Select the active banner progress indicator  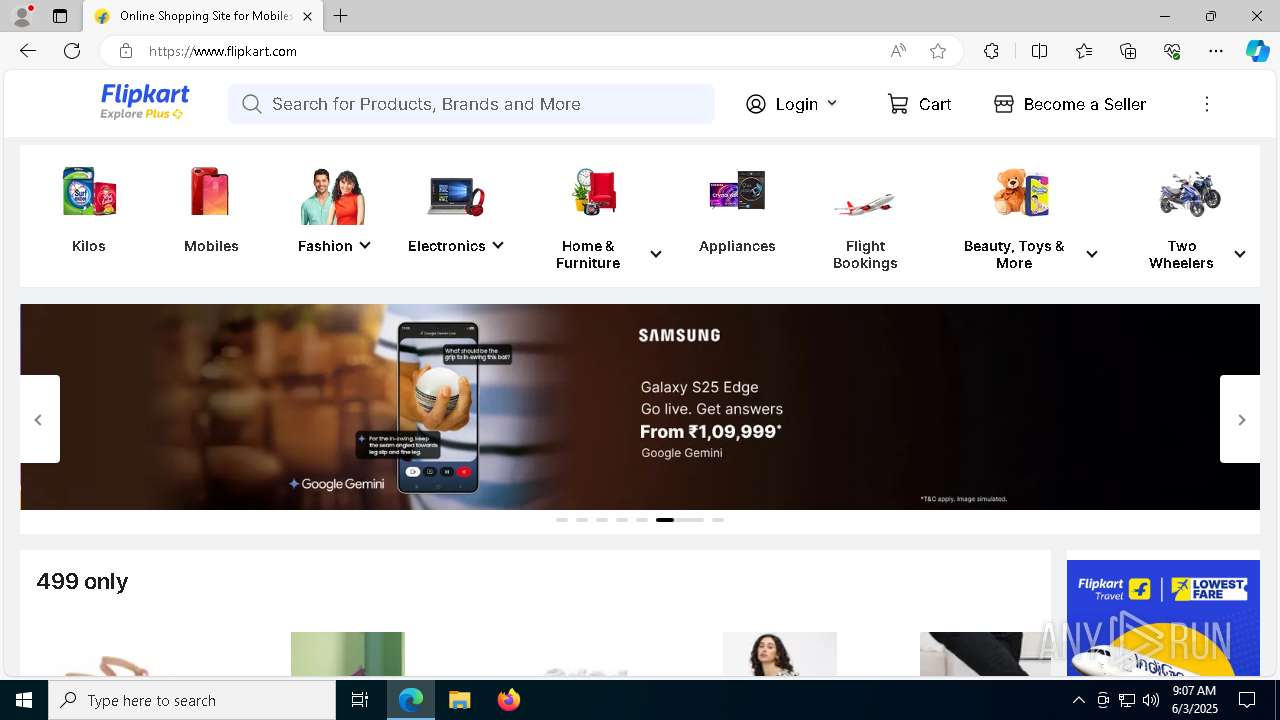[680, 520]
